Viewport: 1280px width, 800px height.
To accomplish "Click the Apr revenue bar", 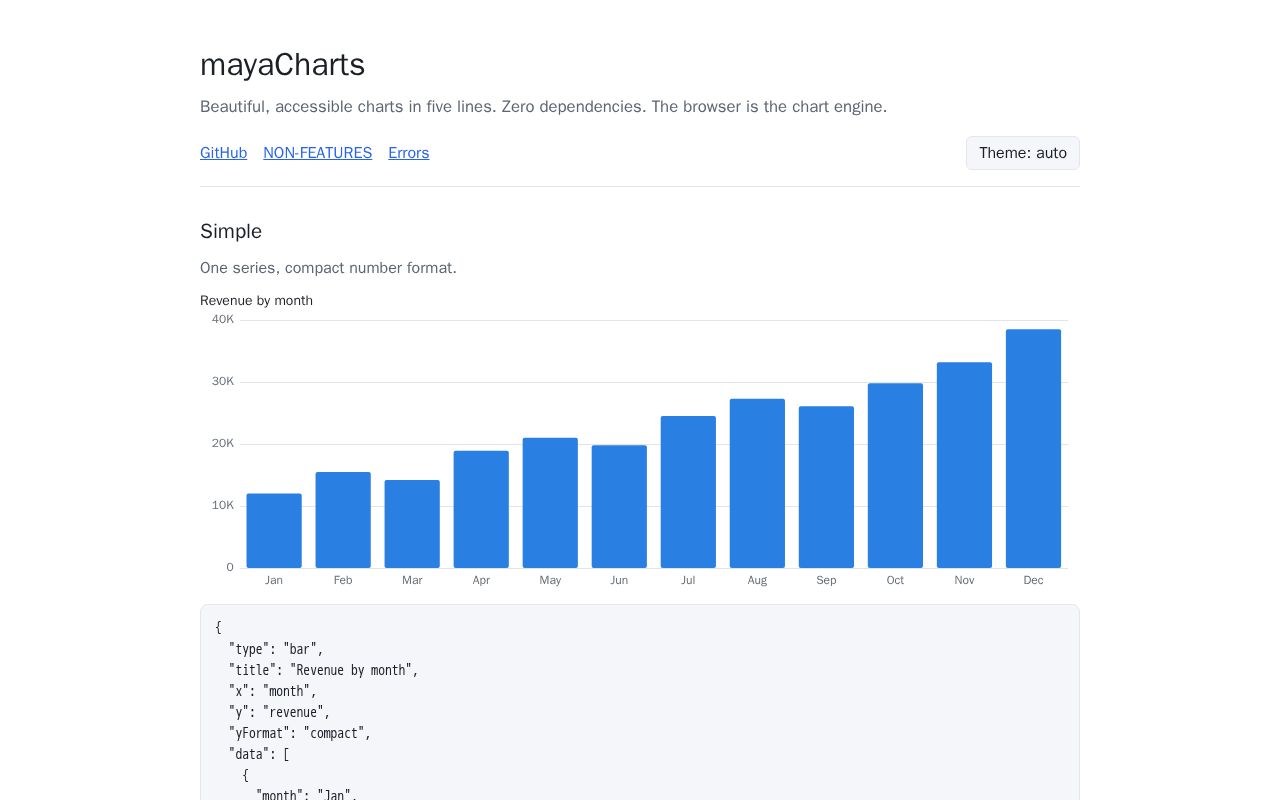I will [481, 509].
